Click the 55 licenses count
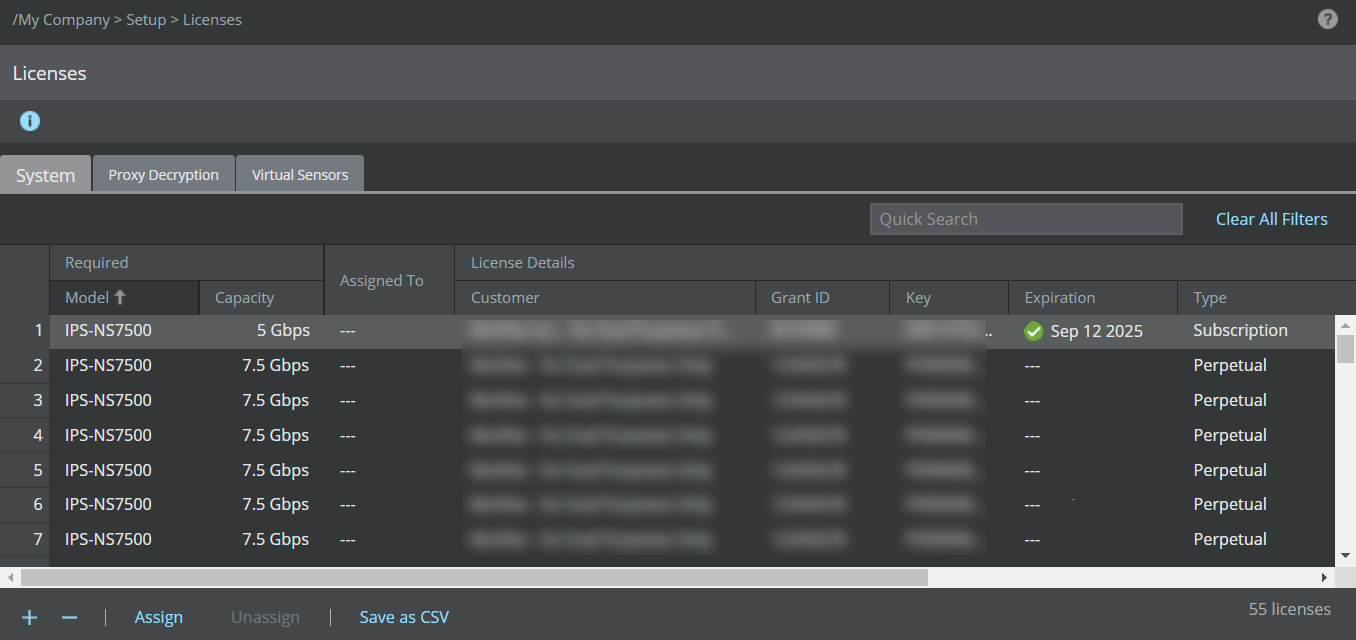Image resolution: width=1356 pixels, height=640 pixels. pyautogui.click(x=1290, y=609)
